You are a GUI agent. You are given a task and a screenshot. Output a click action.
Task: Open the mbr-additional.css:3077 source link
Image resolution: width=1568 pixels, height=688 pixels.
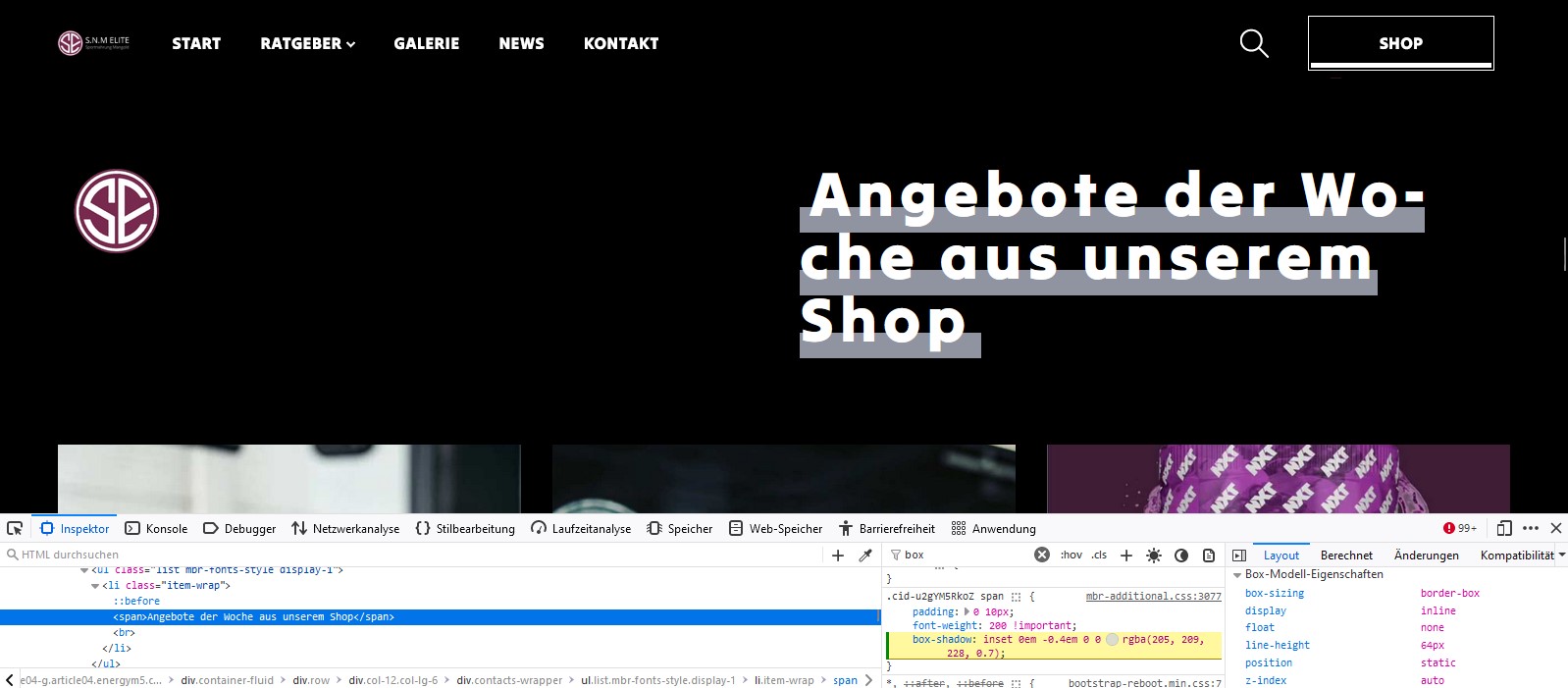click(1153, 597)
